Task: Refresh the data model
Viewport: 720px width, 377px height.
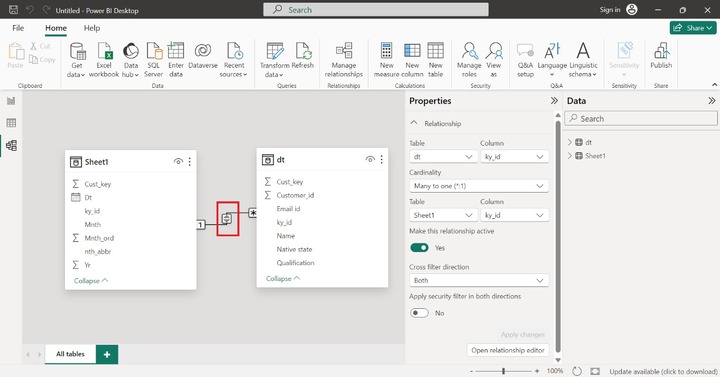Action: pos(303,56)
